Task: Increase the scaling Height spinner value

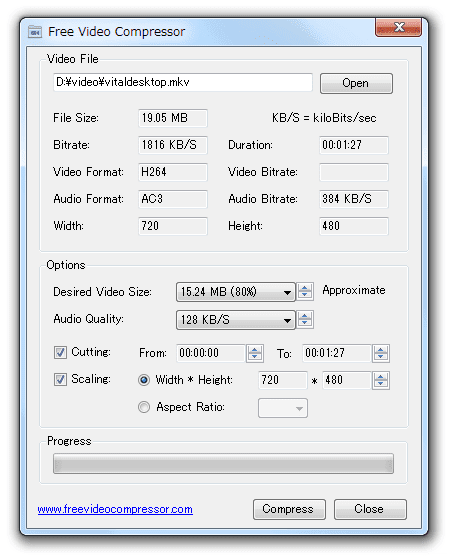Action: [381, 376]
